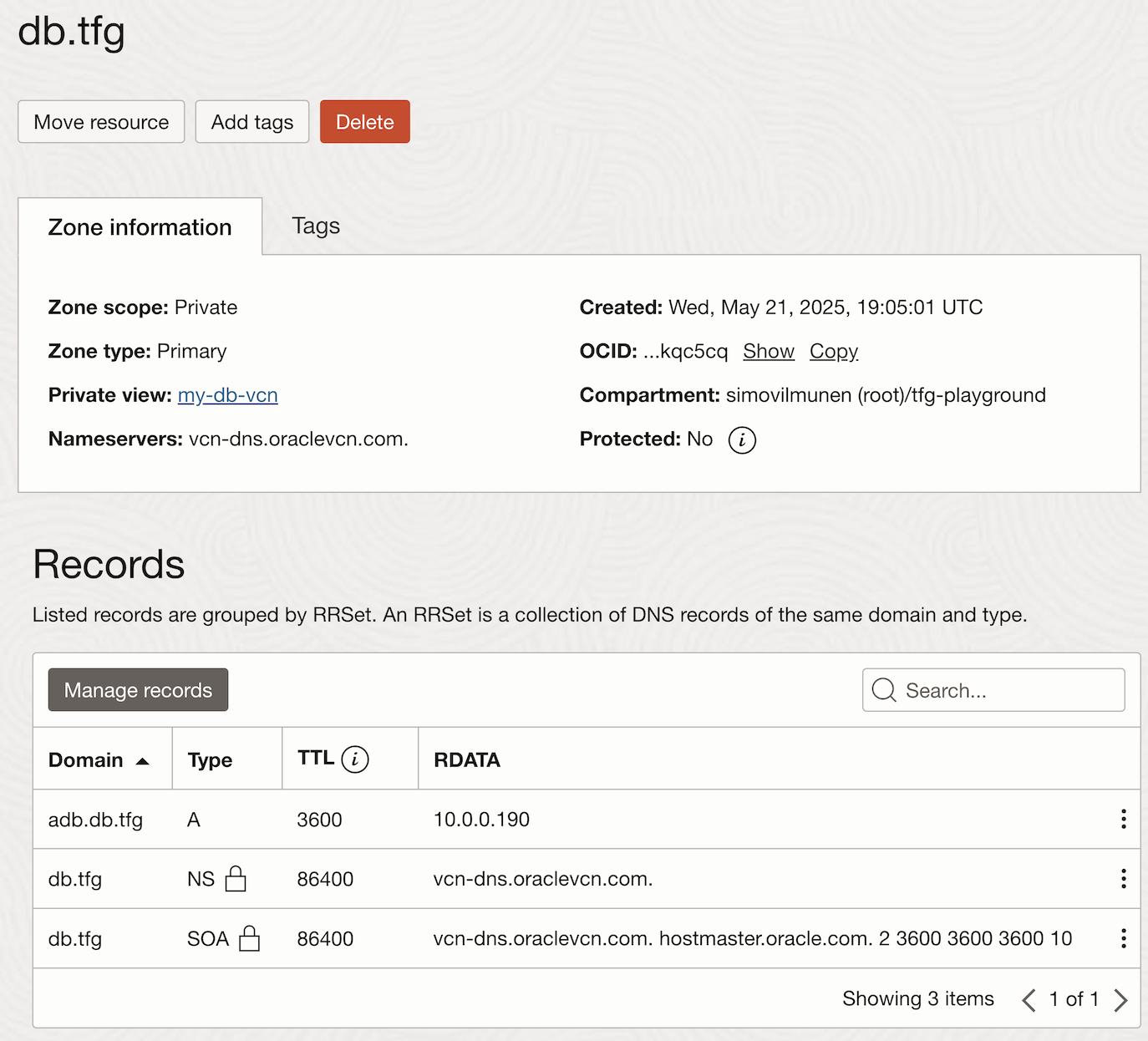Viewport: 1148px width, 1041px height.
Task: Click the Zone type Primary text
Action: (x=191, y=351)
